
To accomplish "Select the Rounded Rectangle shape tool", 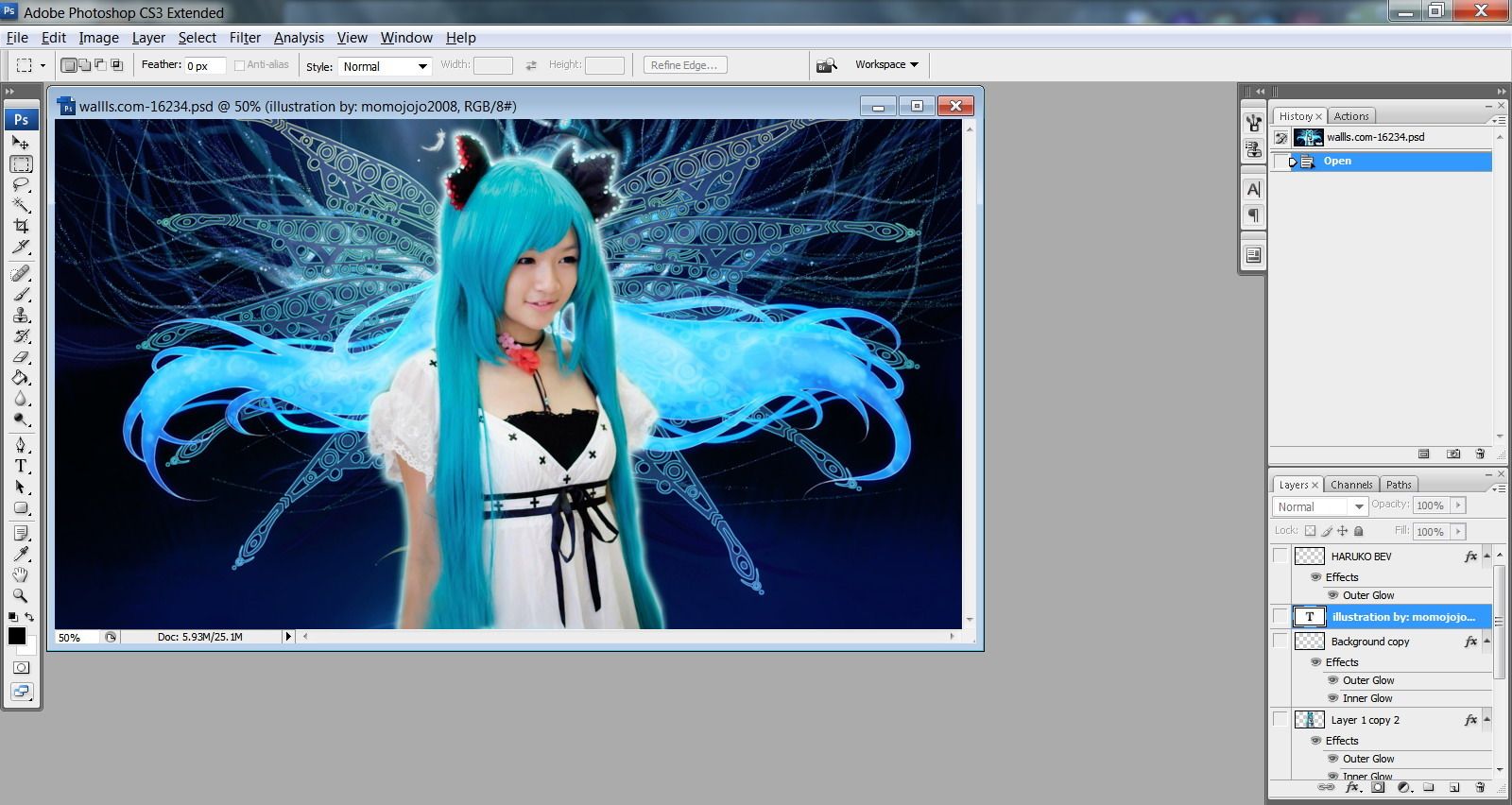I will (21, 507).
